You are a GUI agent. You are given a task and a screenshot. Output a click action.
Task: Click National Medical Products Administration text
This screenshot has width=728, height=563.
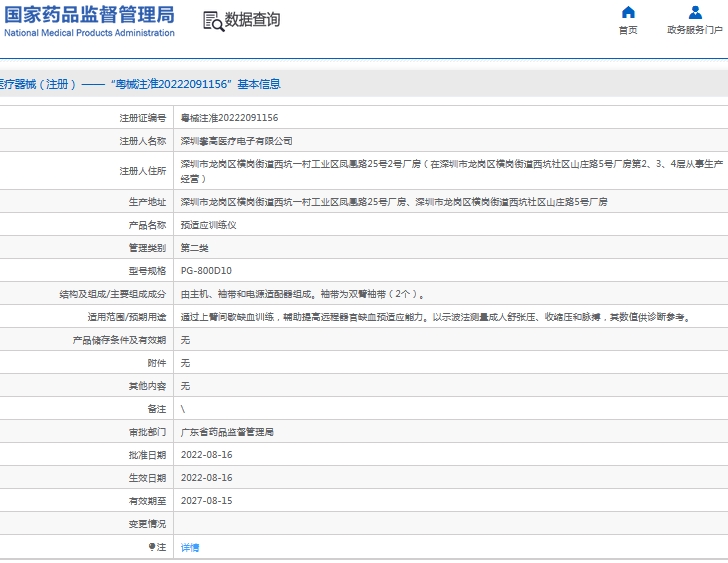pyautogui.click(x=89, y=33)
